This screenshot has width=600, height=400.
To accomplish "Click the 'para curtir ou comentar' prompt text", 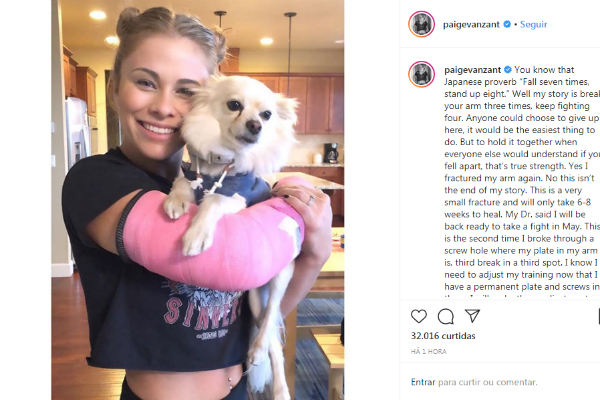I will [x=488, y=382].
